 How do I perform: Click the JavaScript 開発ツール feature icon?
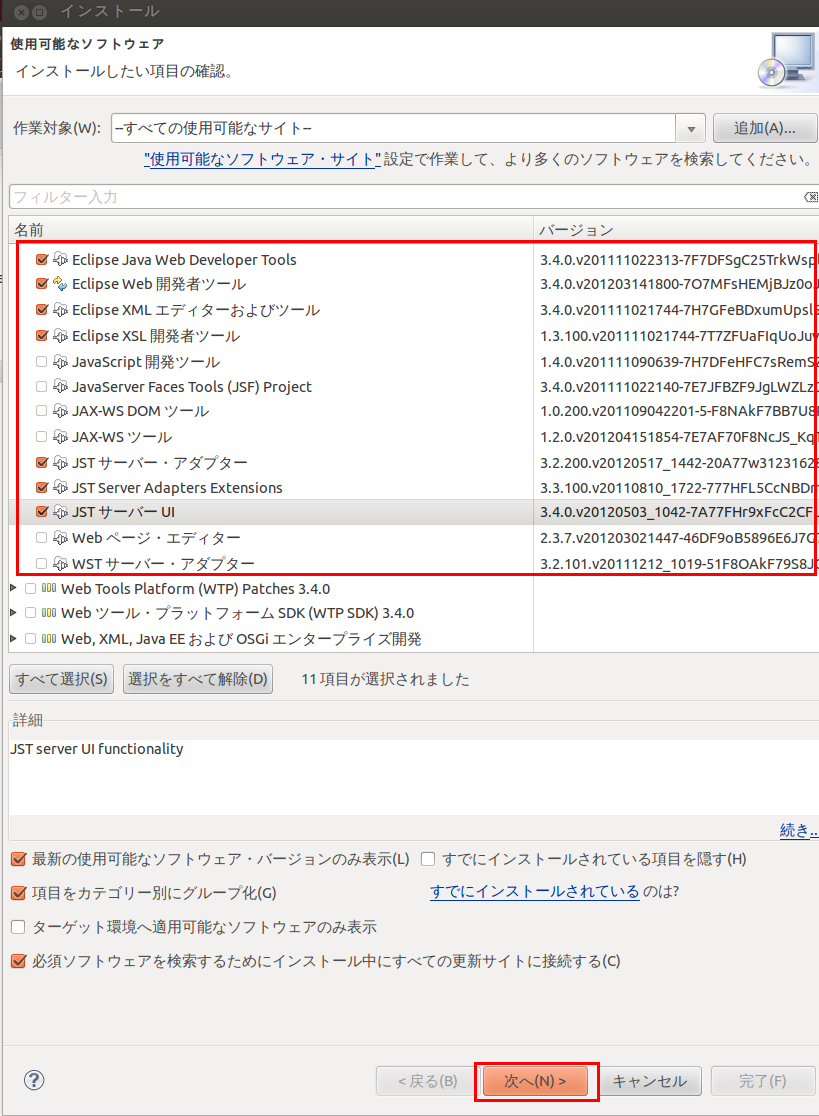(x=60, y=362)
